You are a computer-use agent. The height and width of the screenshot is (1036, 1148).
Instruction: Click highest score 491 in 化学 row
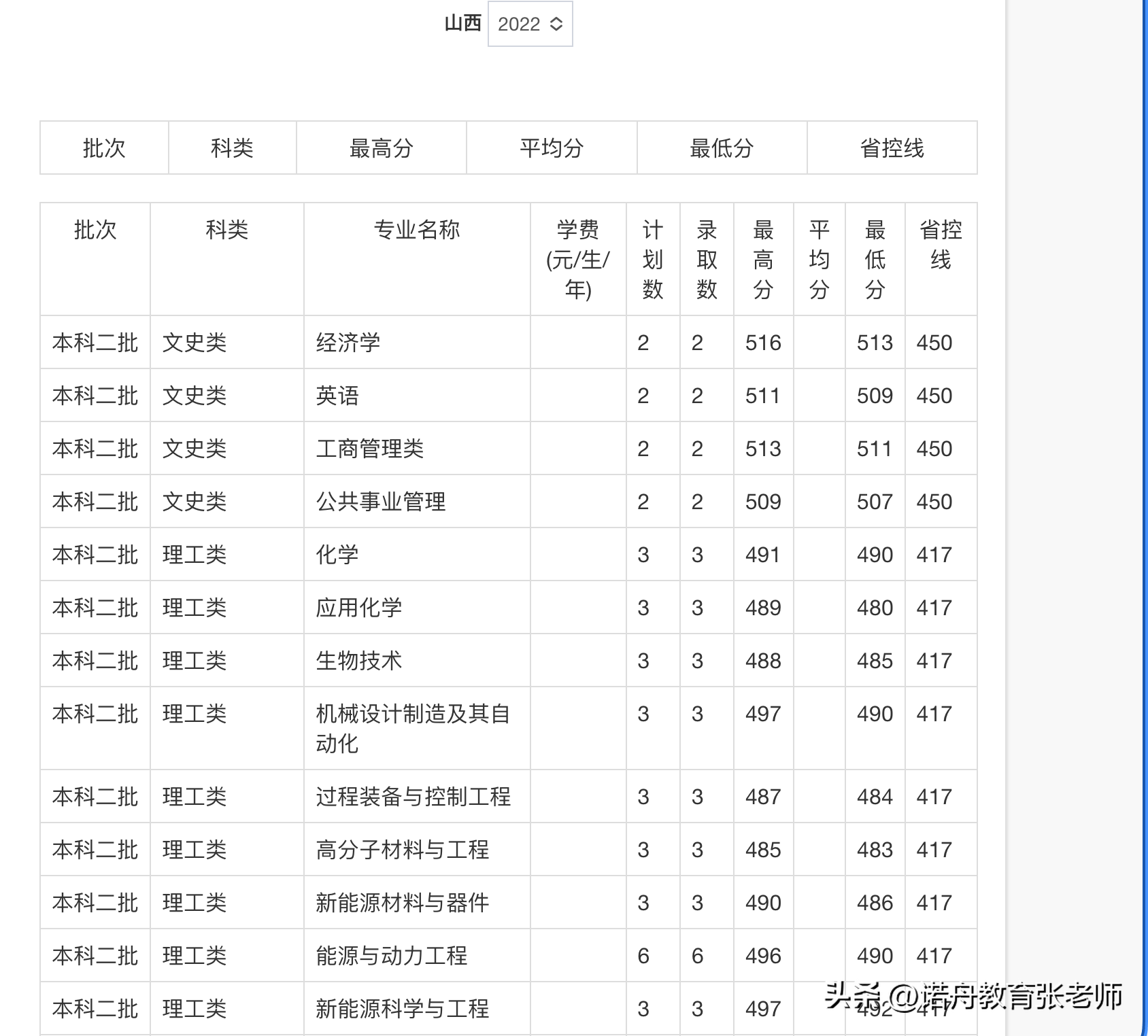pyautogui.click(x=763, y=555)
